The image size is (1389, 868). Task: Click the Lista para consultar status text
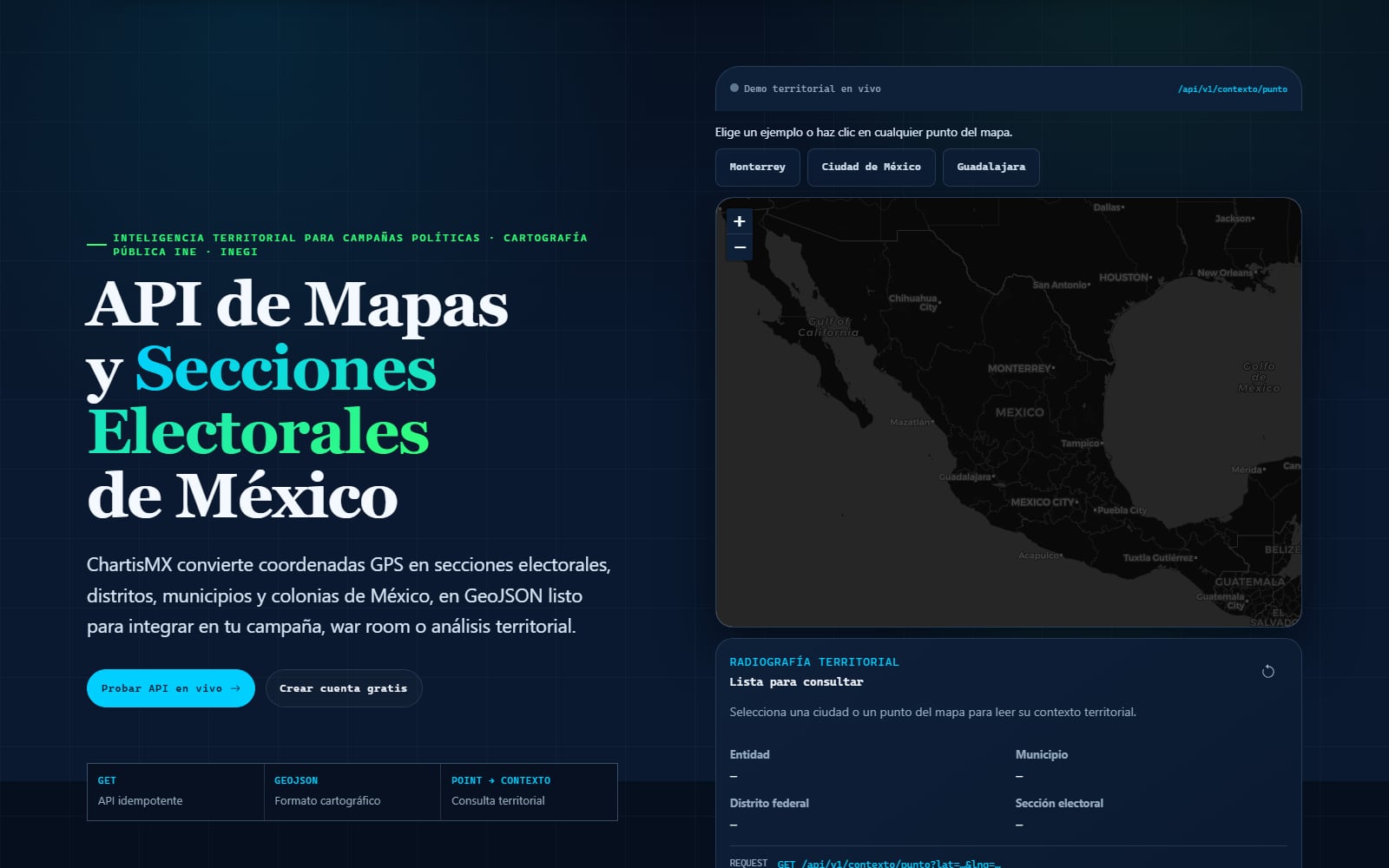pyautogui.click(x=796, y=681)
